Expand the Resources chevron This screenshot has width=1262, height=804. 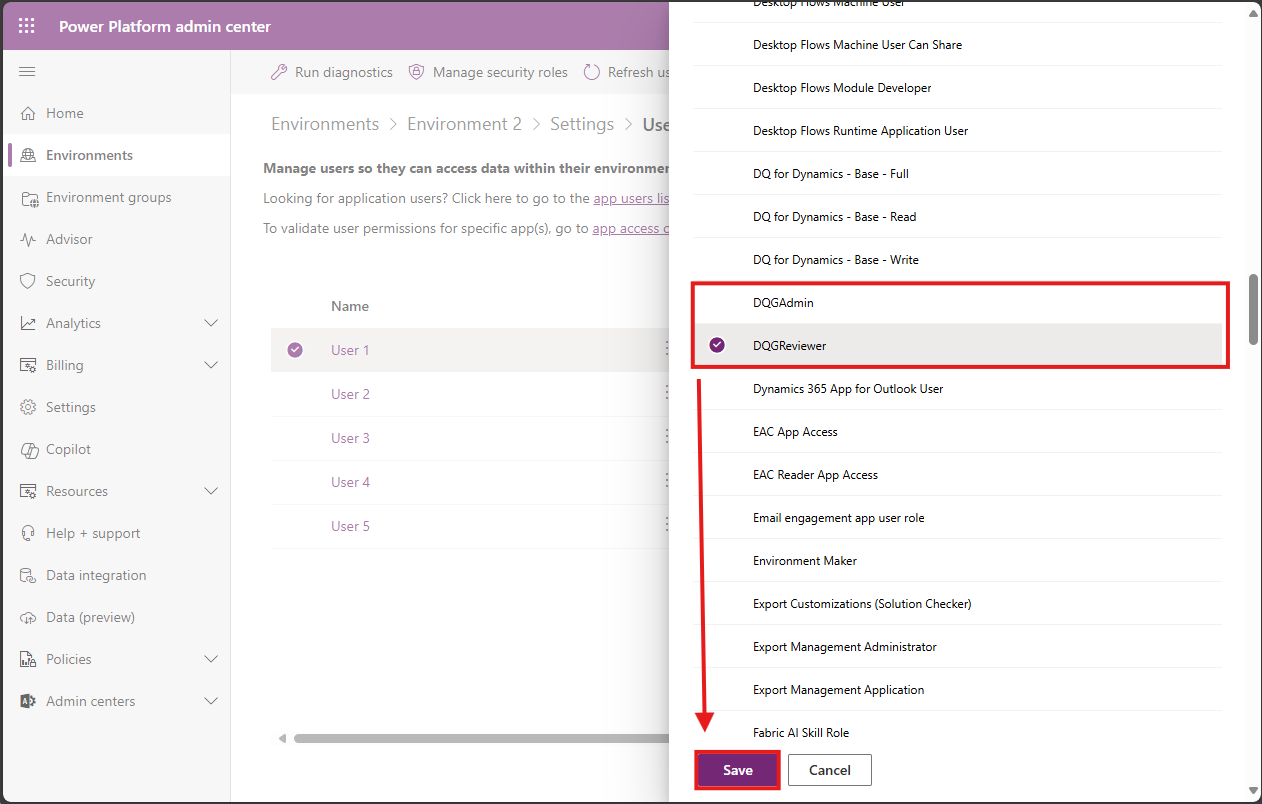[x=211, y=491]
